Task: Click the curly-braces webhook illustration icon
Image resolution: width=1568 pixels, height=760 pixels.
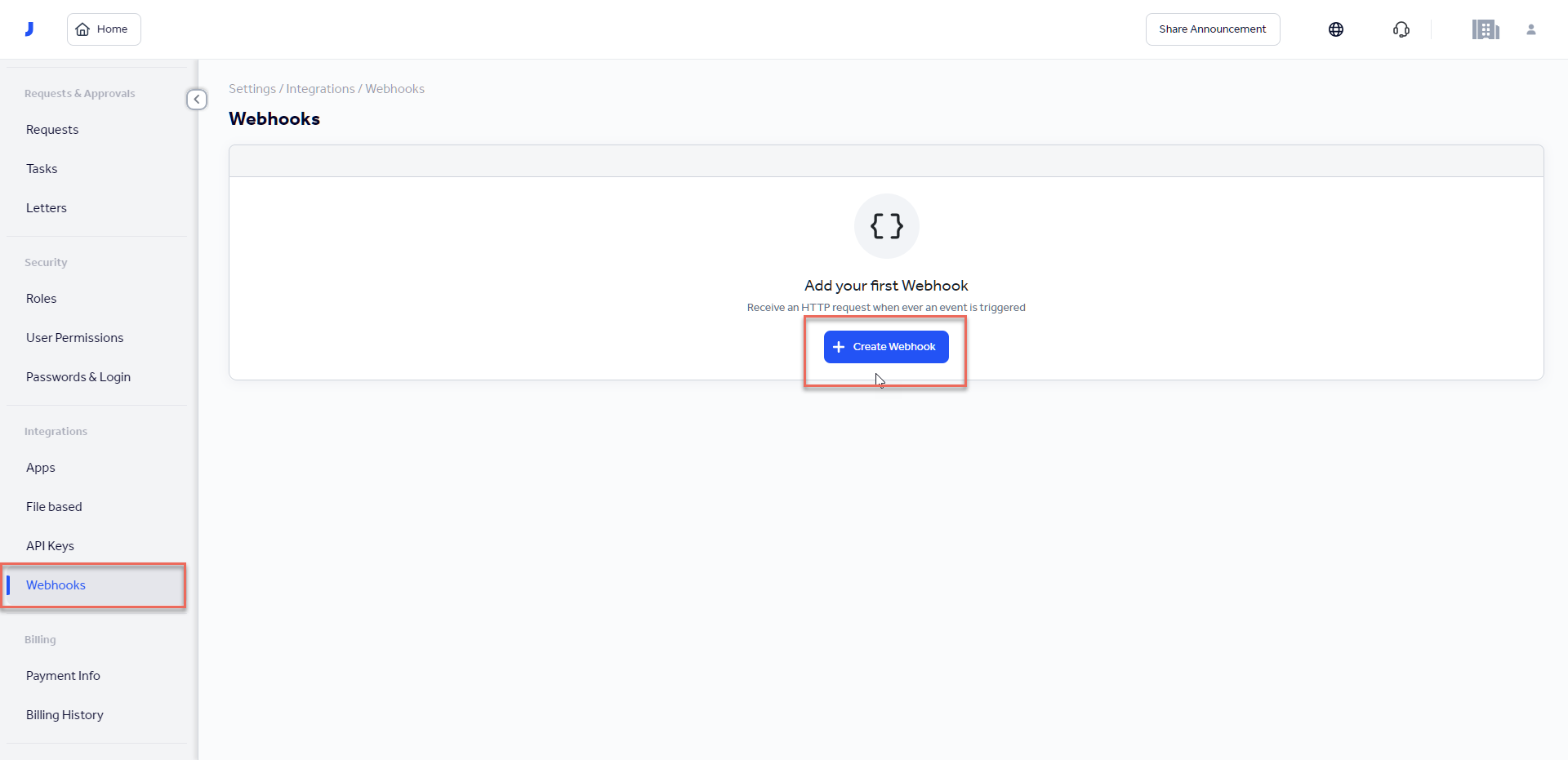Action: [886, 226]
